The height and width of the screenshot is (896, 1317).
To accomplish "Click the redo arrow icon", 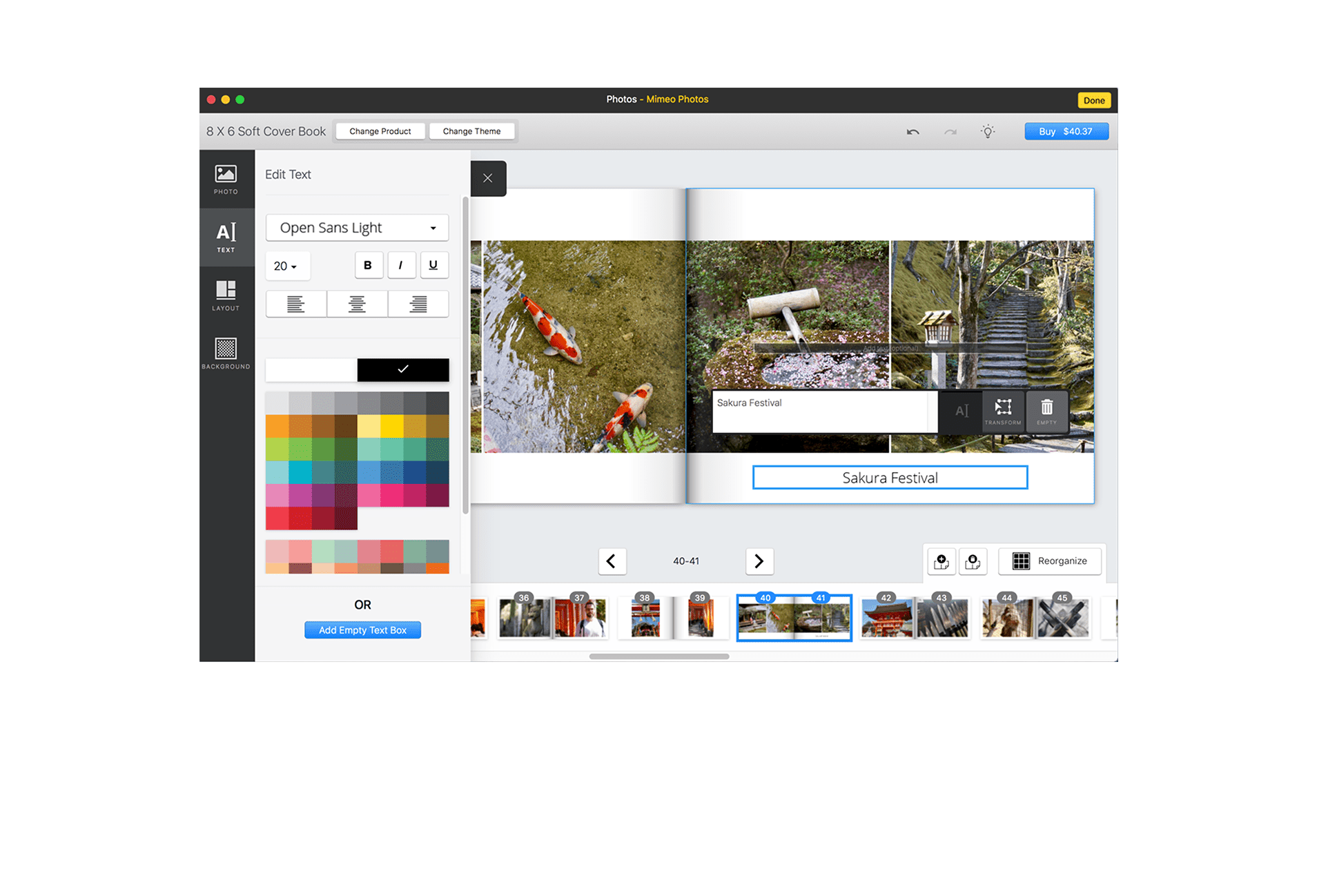I will pos(950,132).
